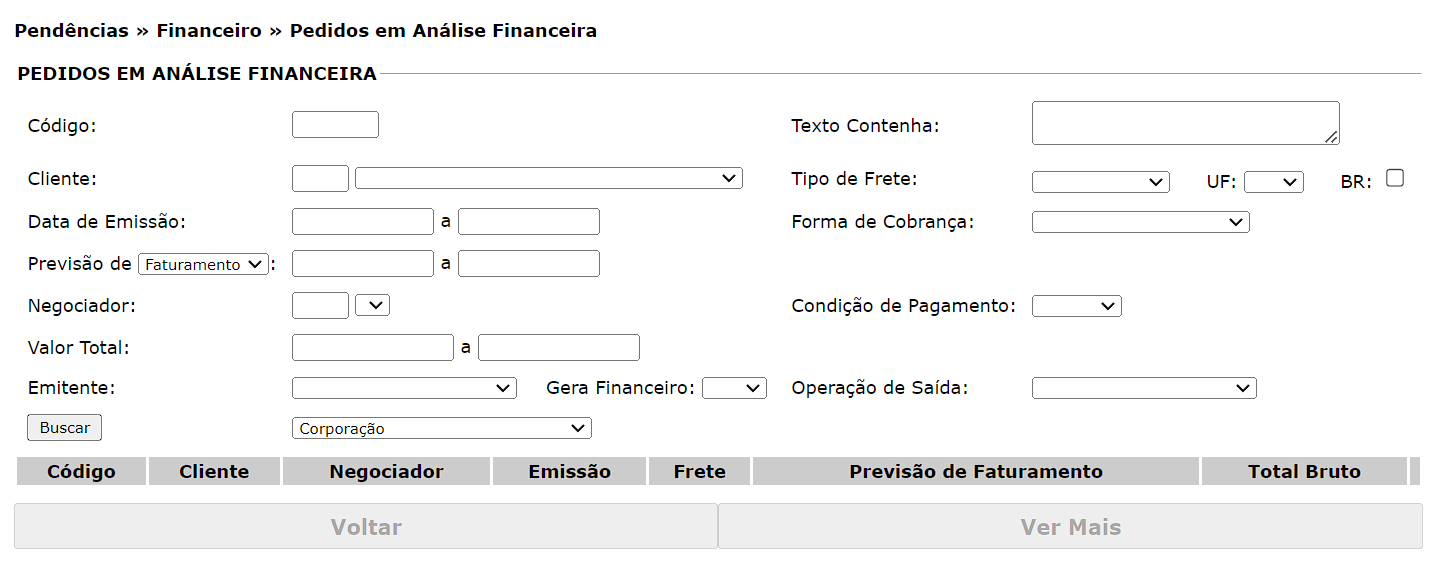Select the Forma de Cobrança dropdown

1140,222
